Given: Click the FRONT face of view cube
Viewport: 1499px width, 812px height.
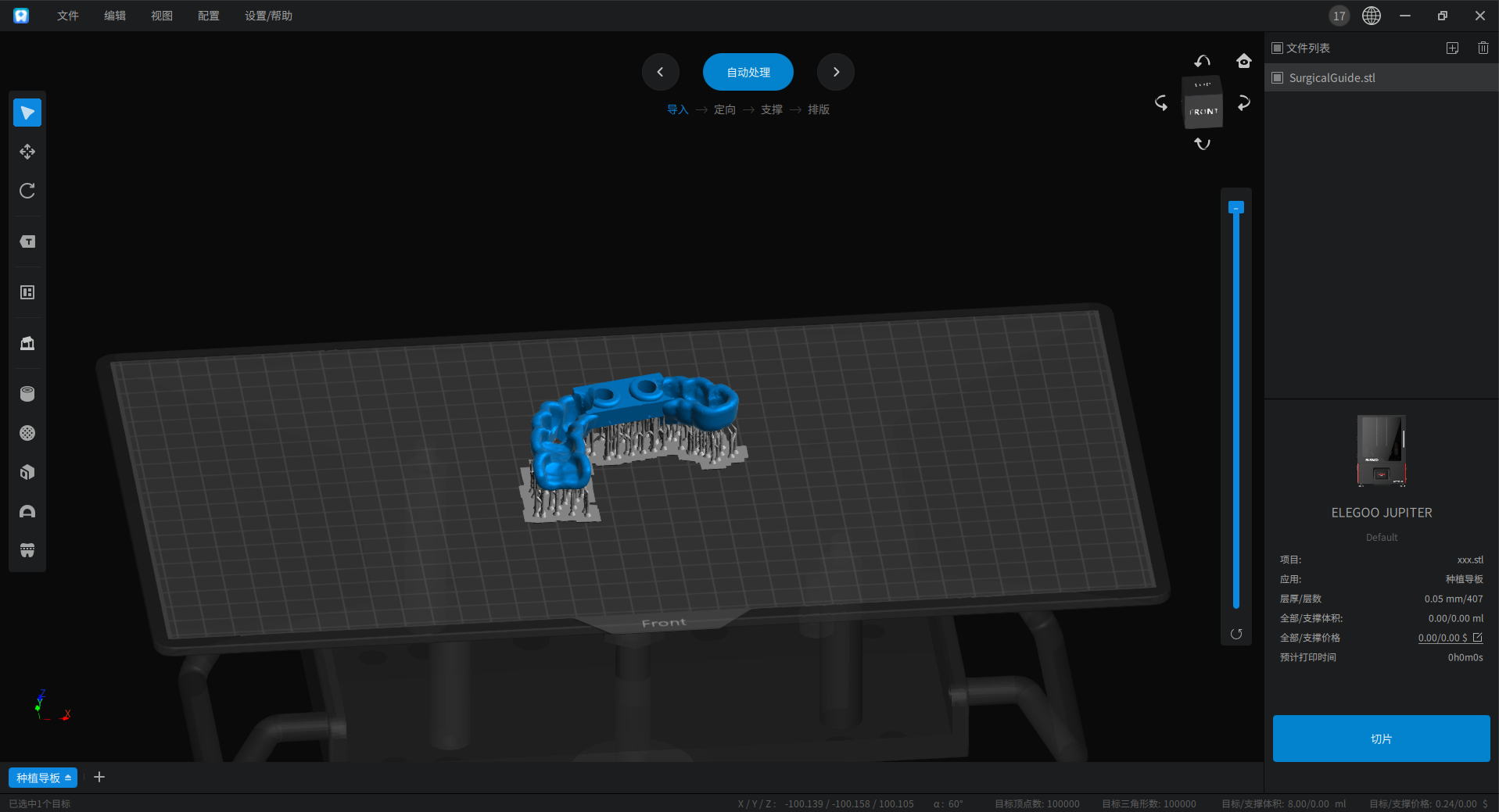Looking at the screenshot, I should tap(1203, 112).
